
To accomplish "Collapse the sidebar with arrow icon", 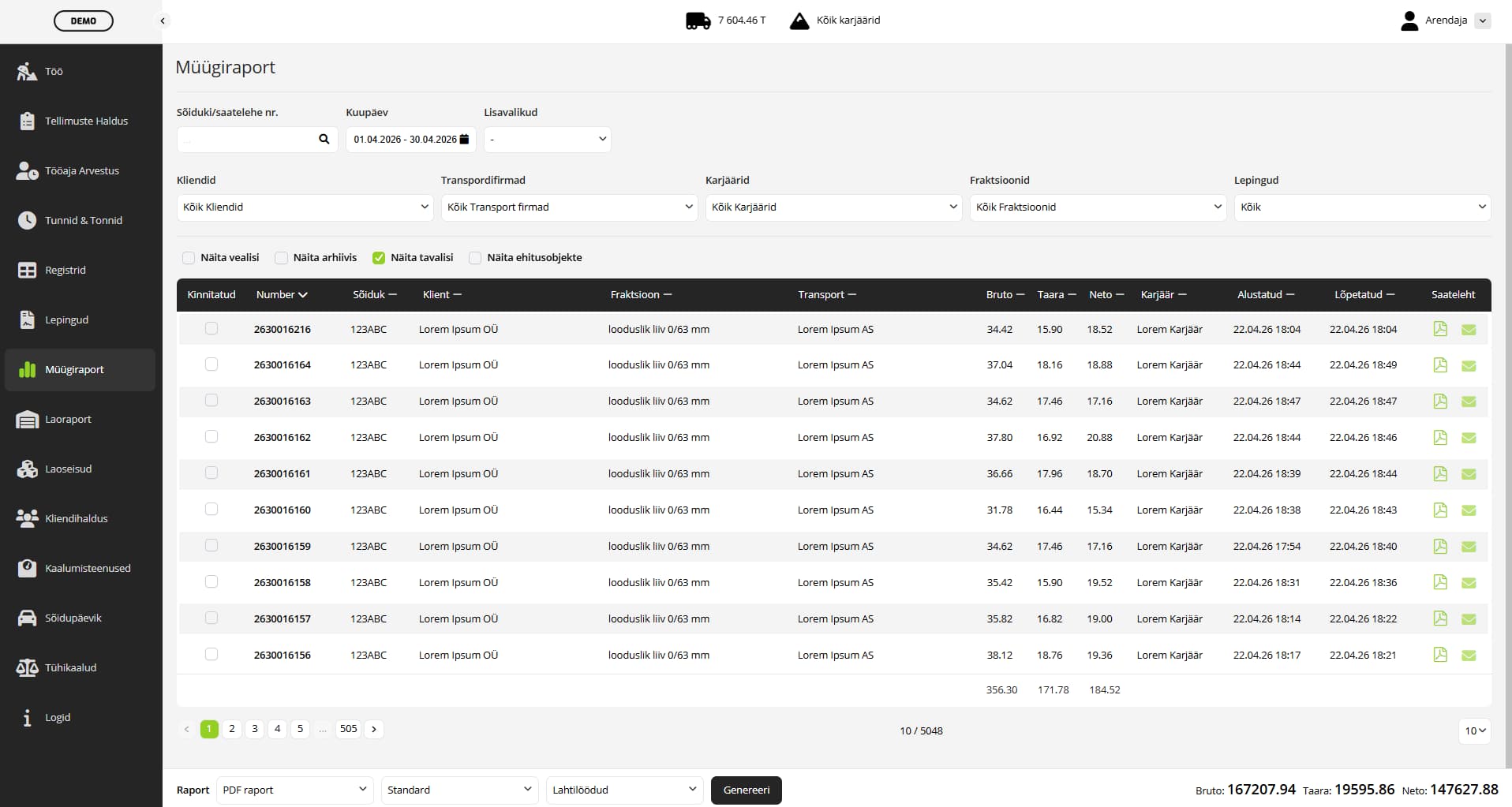I will pyautogui.click(x=163, y=21).
